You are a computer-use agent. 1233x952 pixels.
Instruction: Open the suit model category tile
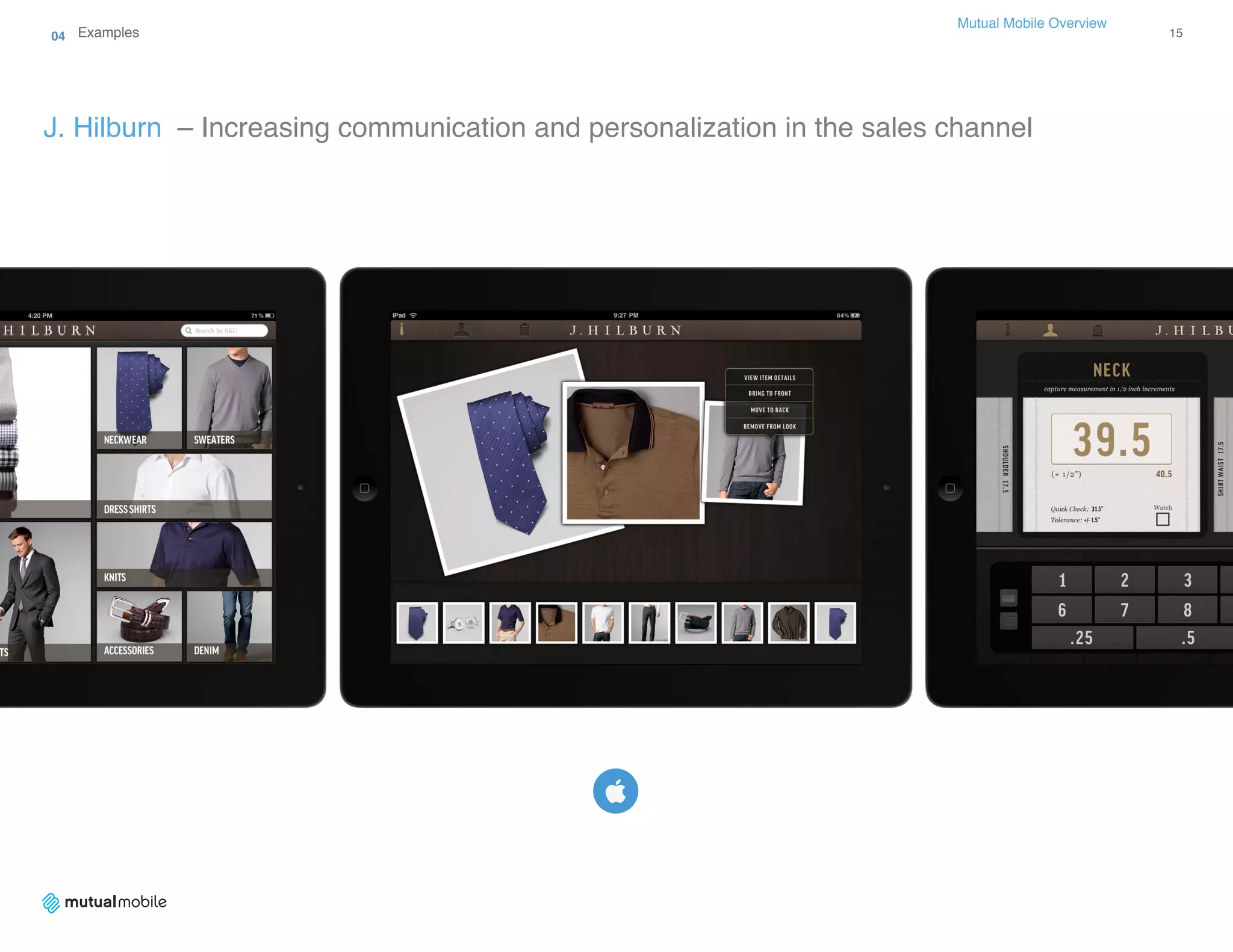click(45, 592)
